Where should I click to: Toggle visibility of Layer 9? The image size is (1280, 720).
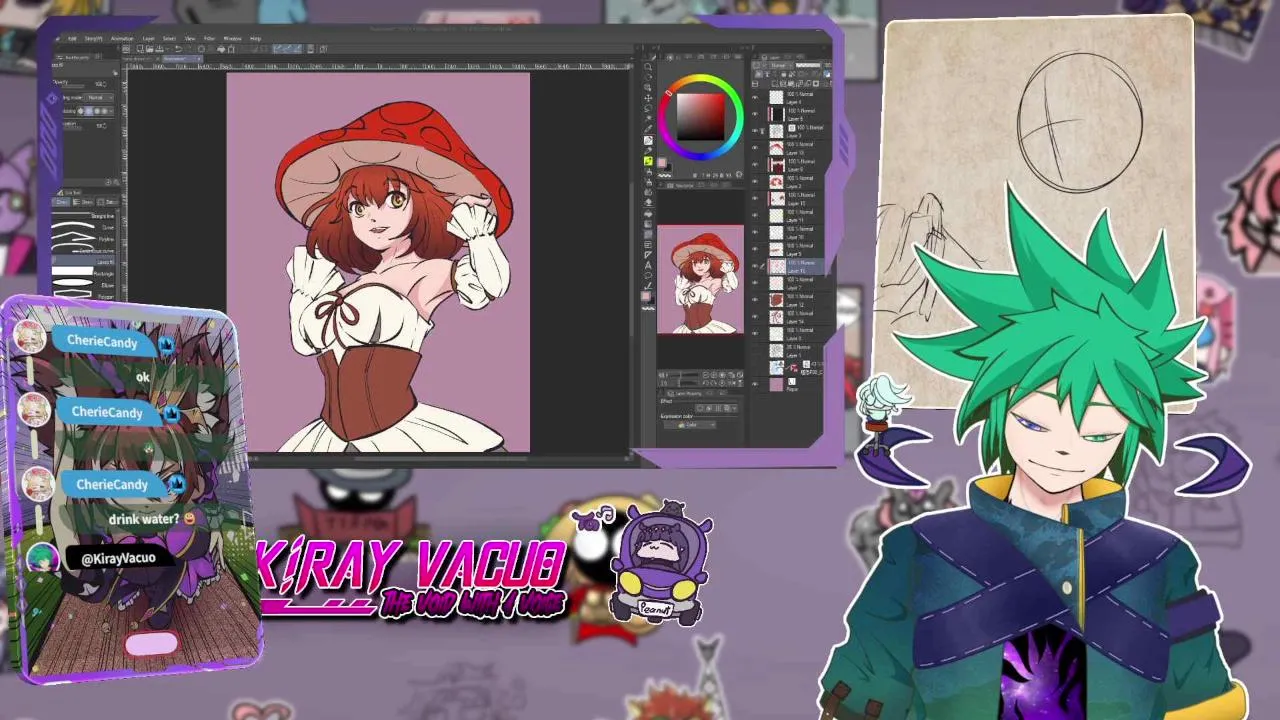[x=755, y=164]
